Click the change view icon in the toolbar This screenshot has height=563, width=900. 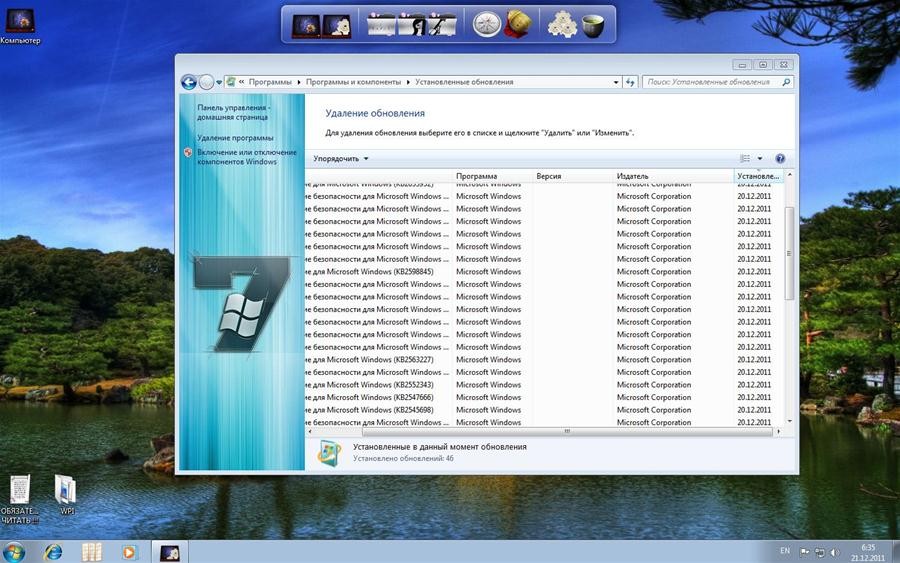(x=745, y=158)
